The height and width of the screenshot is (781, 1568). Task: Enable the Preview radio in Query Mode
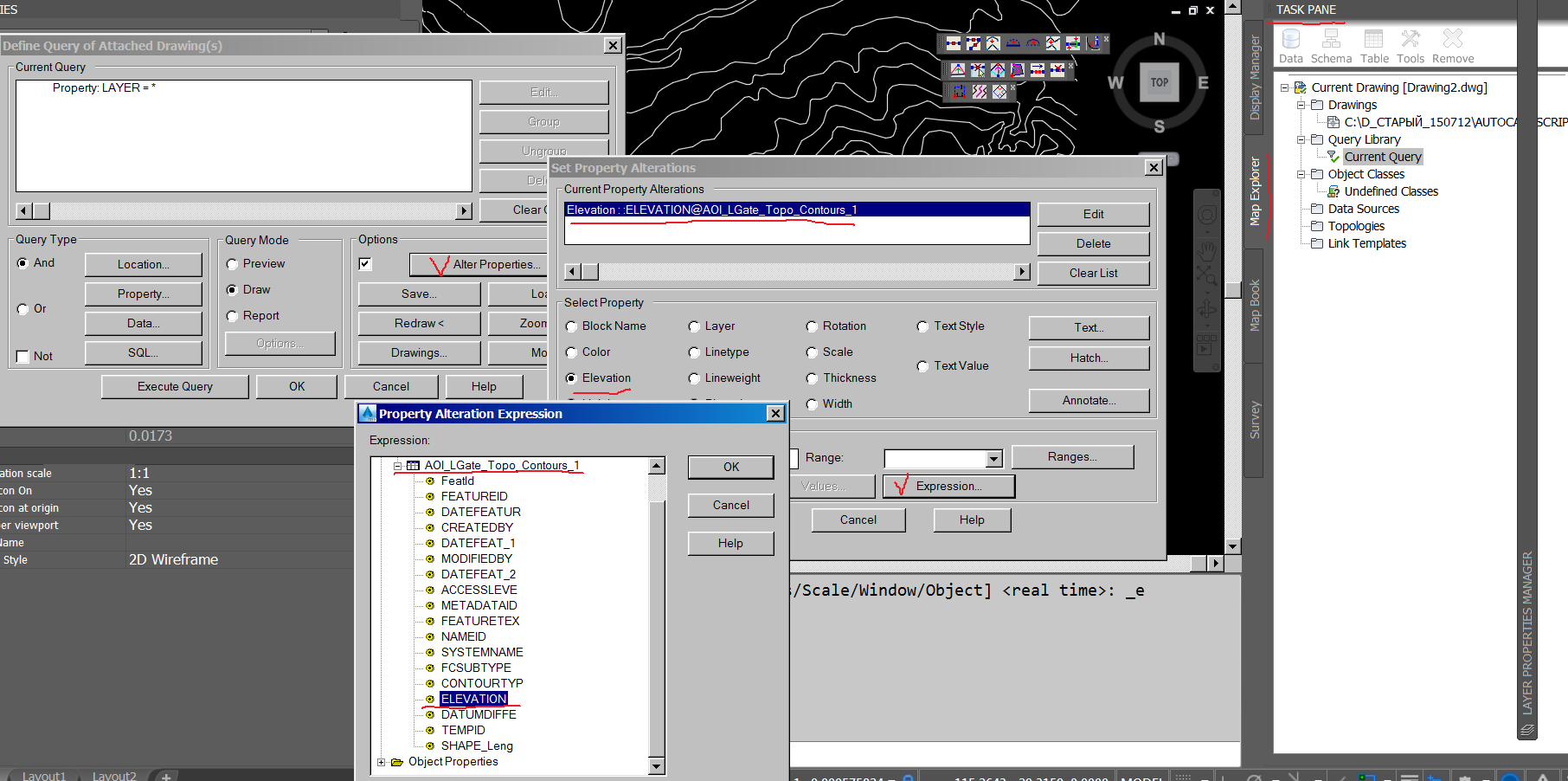point(232,263)
